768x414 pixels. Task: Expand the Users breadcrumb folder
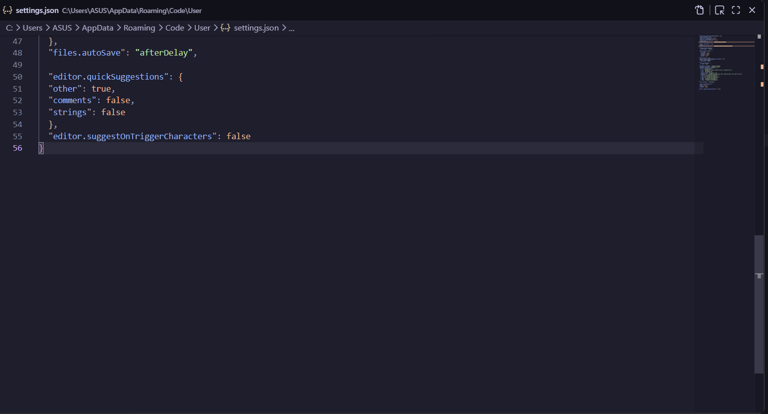tap(32, 28)
